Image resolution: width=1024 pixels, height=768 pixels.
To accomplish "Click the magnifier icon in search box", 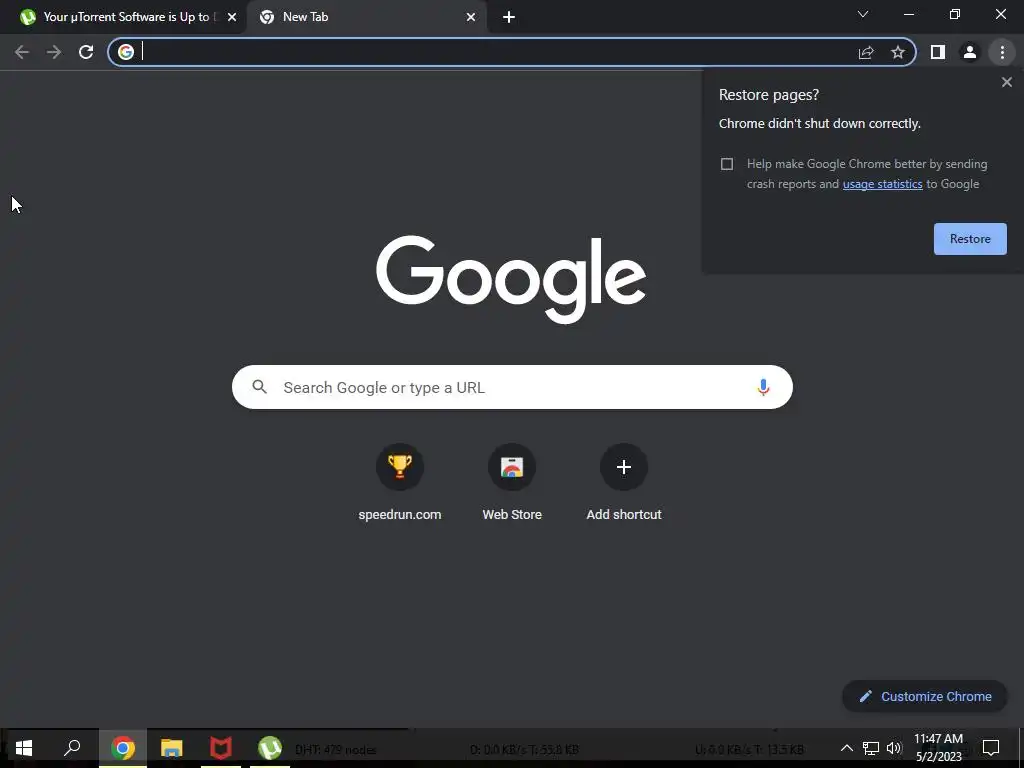I will point(260,387).
